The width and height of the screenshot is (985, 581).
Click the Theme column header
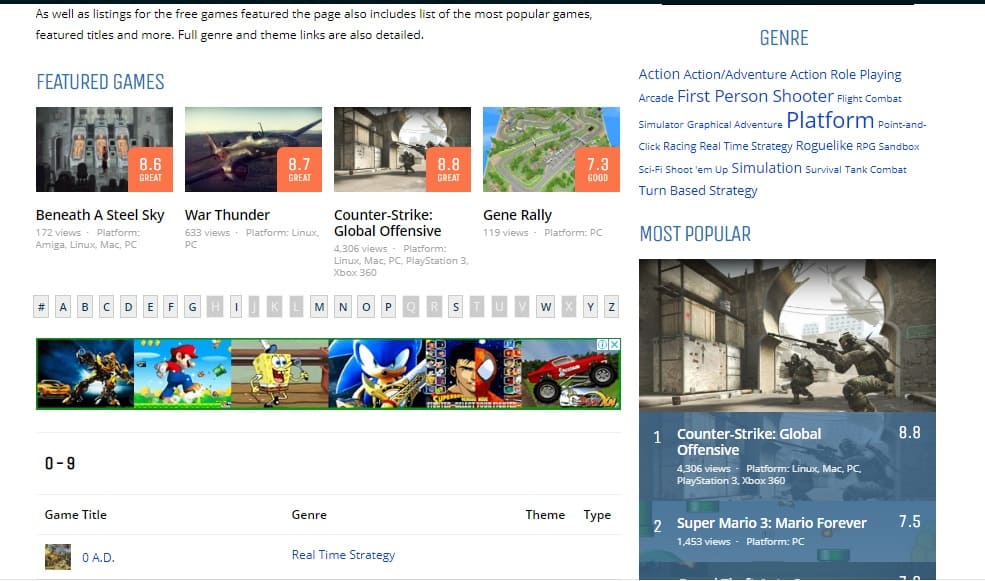tap(545, 514)
